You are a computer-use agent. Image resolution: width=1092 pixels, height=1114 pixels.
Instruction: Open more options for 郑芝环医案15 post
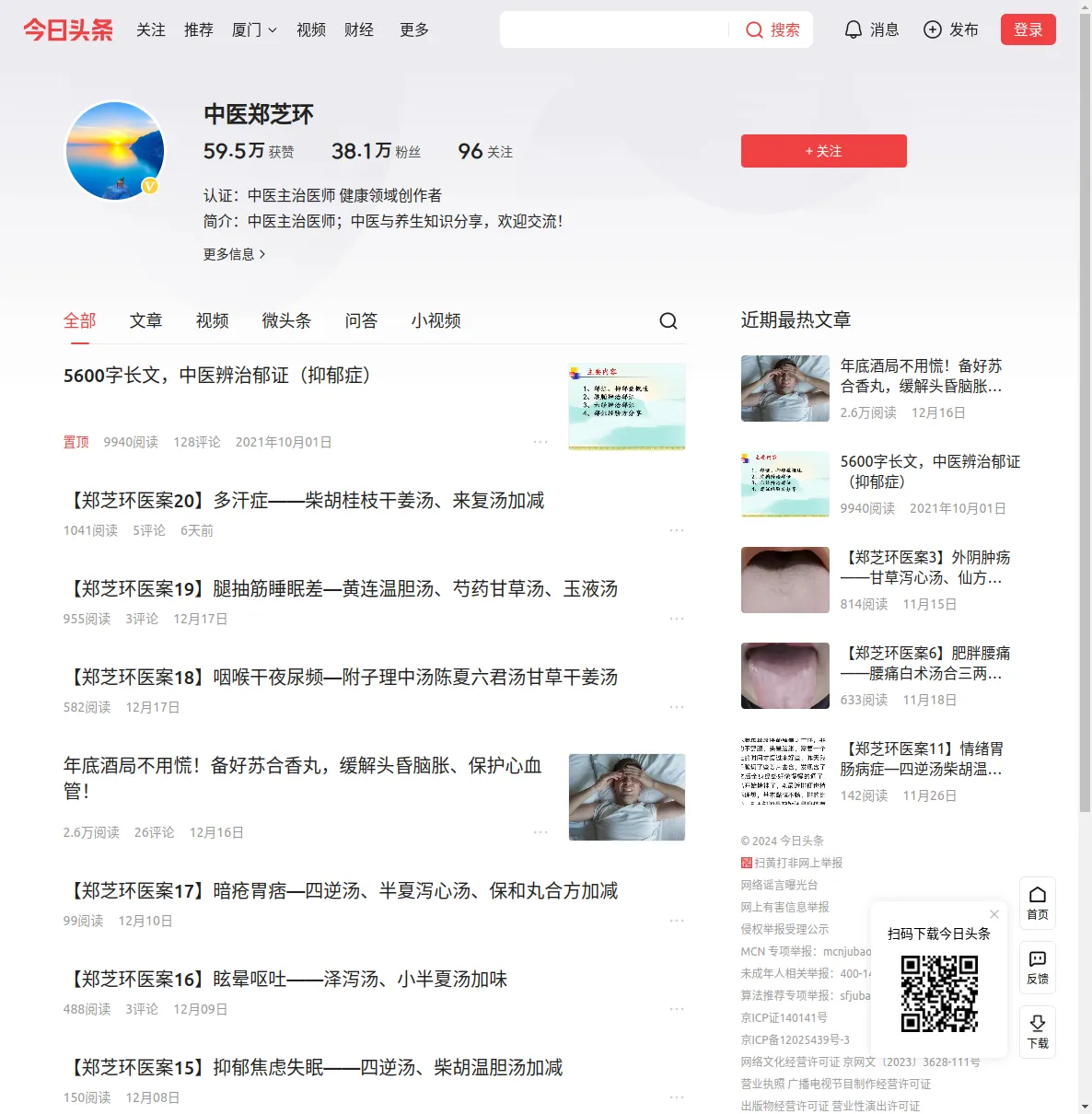pyautogui.click(x=677, y=1097)
